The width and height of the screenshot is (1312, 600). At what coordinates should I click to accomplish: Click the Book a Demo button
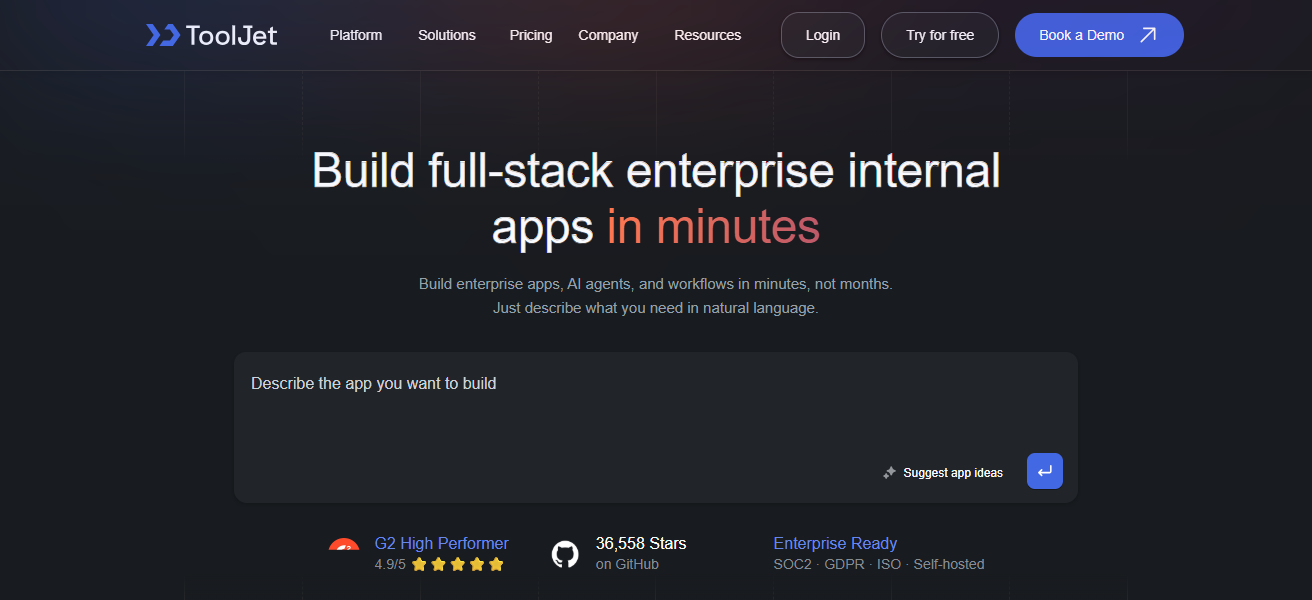click(1098, 35)
